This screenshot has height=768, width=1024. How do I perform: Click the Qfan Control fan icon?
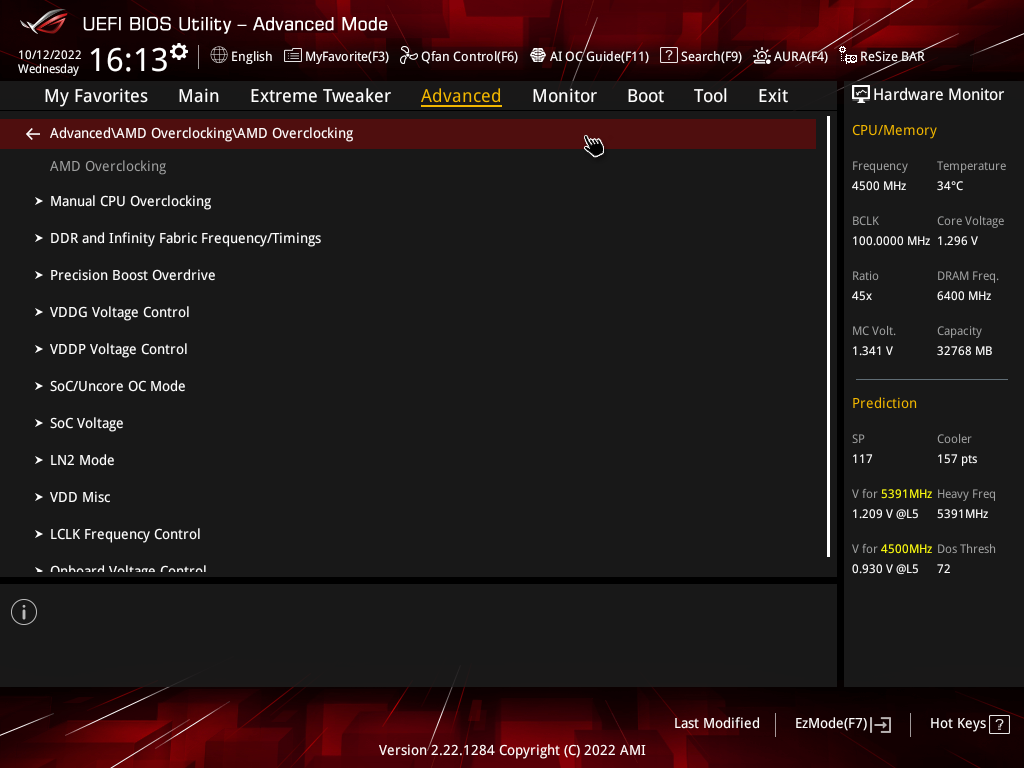(408, 56)
